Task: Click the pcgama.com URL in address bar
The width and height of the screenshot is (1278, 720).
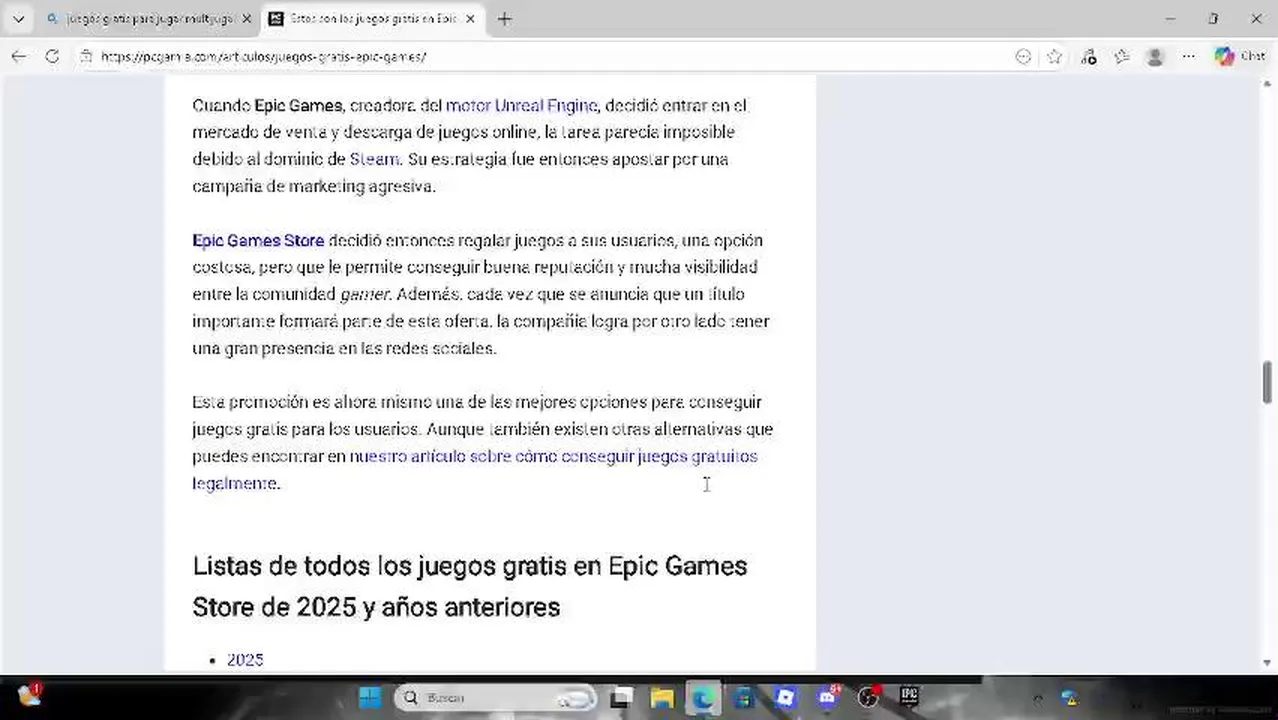Action: coord(264,57)
